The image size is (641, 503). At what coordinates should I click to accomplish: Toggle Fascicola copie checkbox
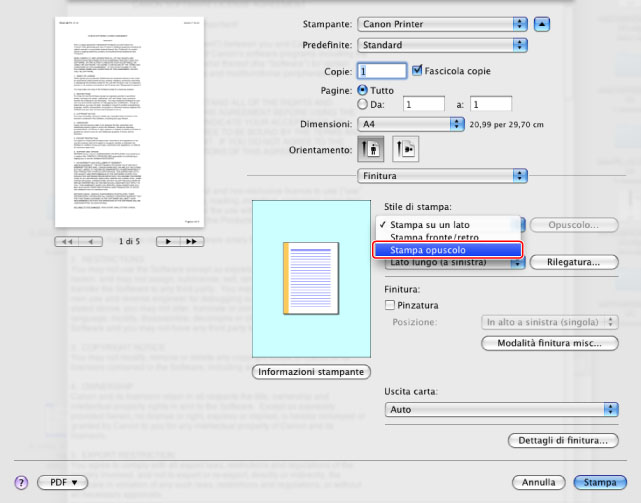[418, 71]
